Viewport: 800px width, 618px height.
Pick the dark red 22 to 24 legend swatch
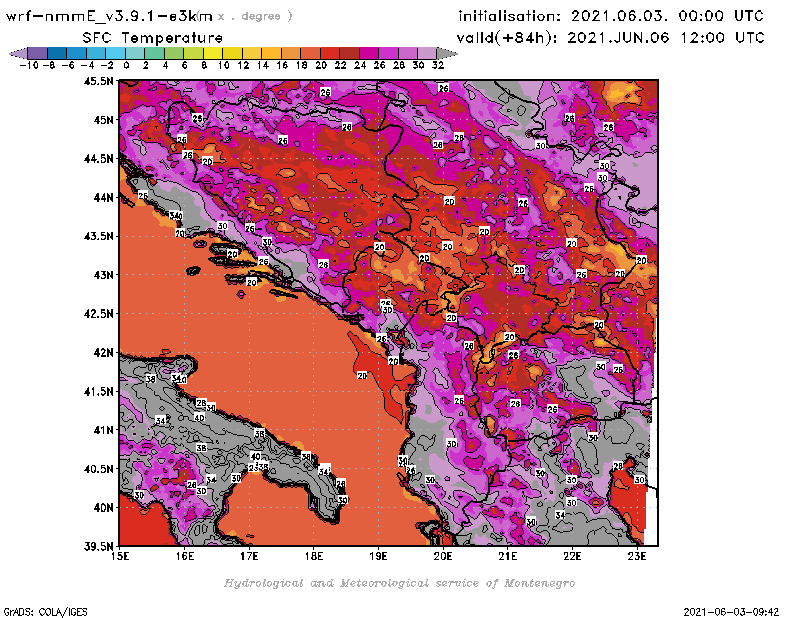click(348, 53)
